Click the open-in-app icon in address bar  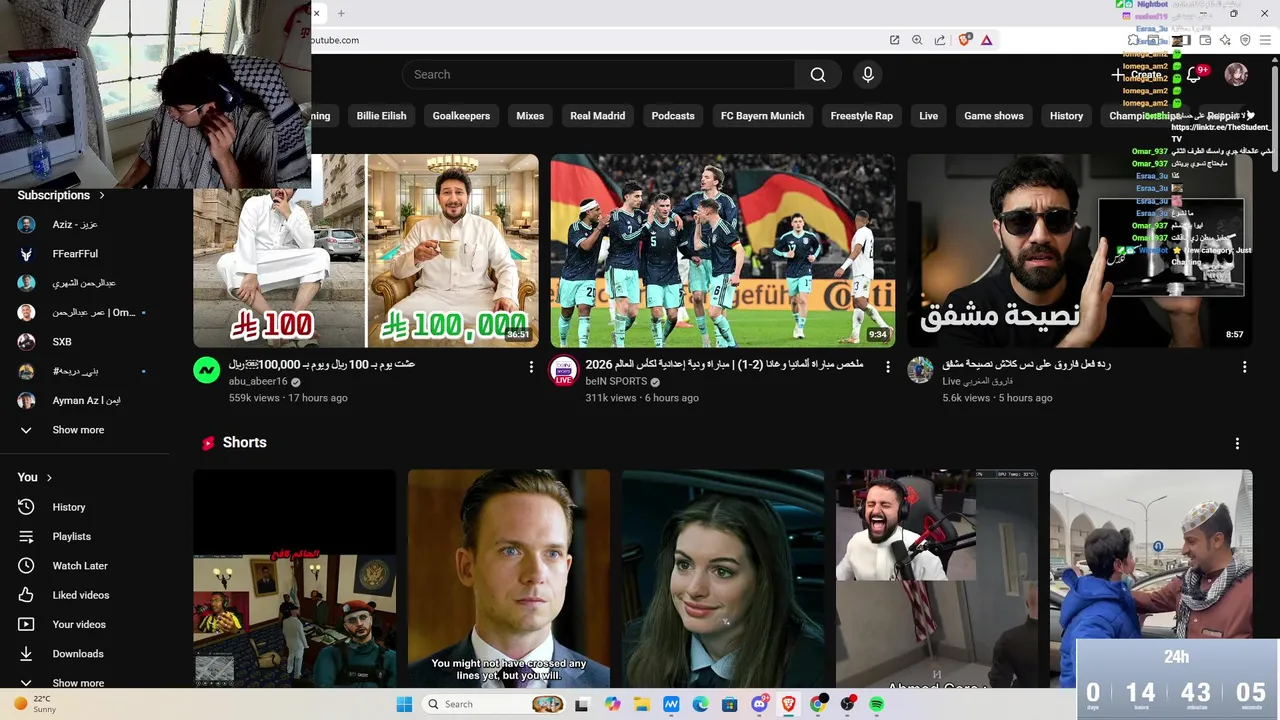(x=894, y=40)
